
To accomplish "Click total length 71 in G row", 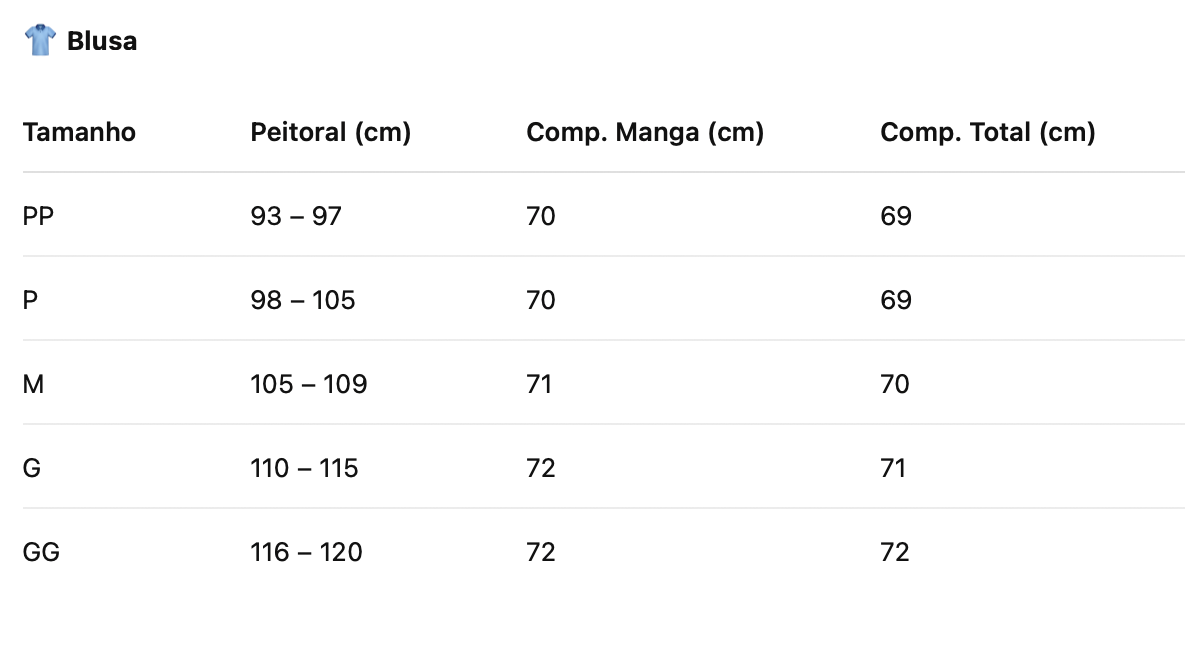I will 893,468.
